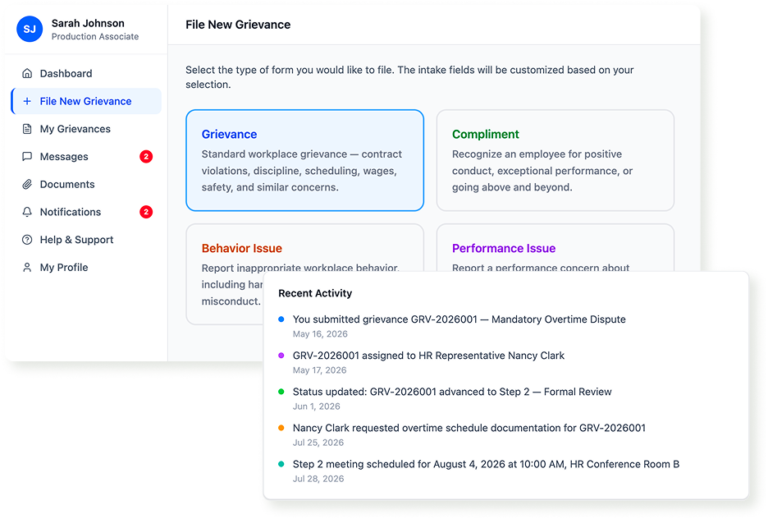Select File New Grievance in sidebar

point(86,101)
